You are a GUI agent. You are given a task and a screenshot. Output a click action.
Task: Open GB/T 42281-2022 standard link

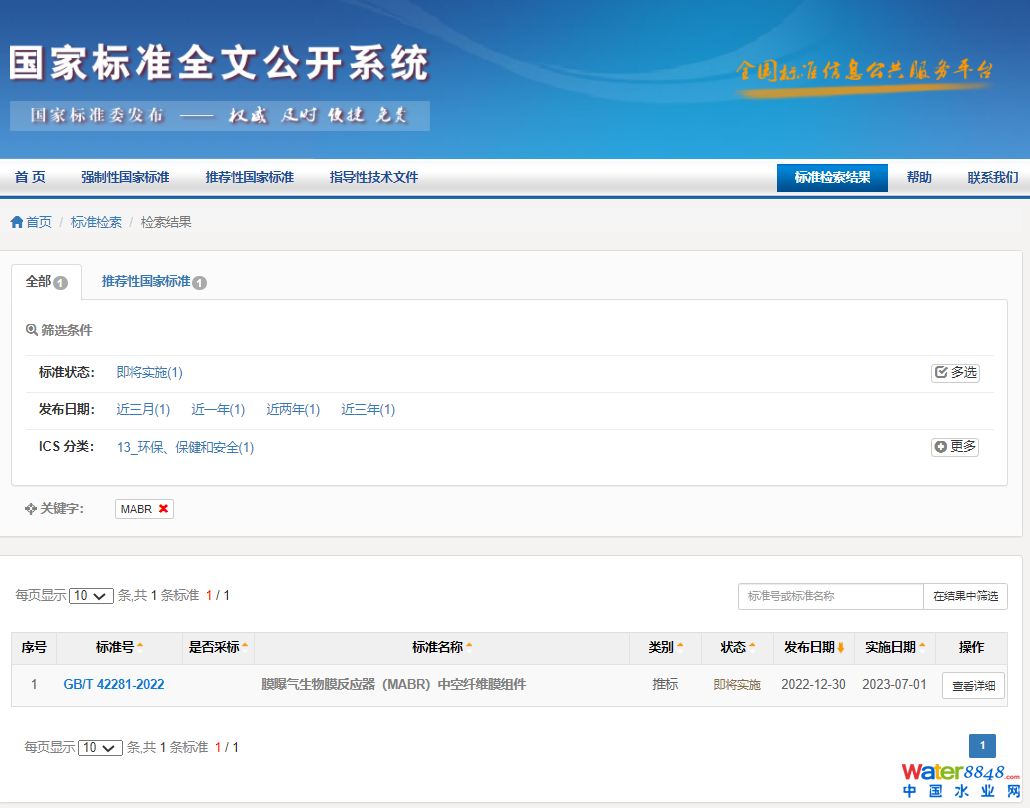pos(114,685)
